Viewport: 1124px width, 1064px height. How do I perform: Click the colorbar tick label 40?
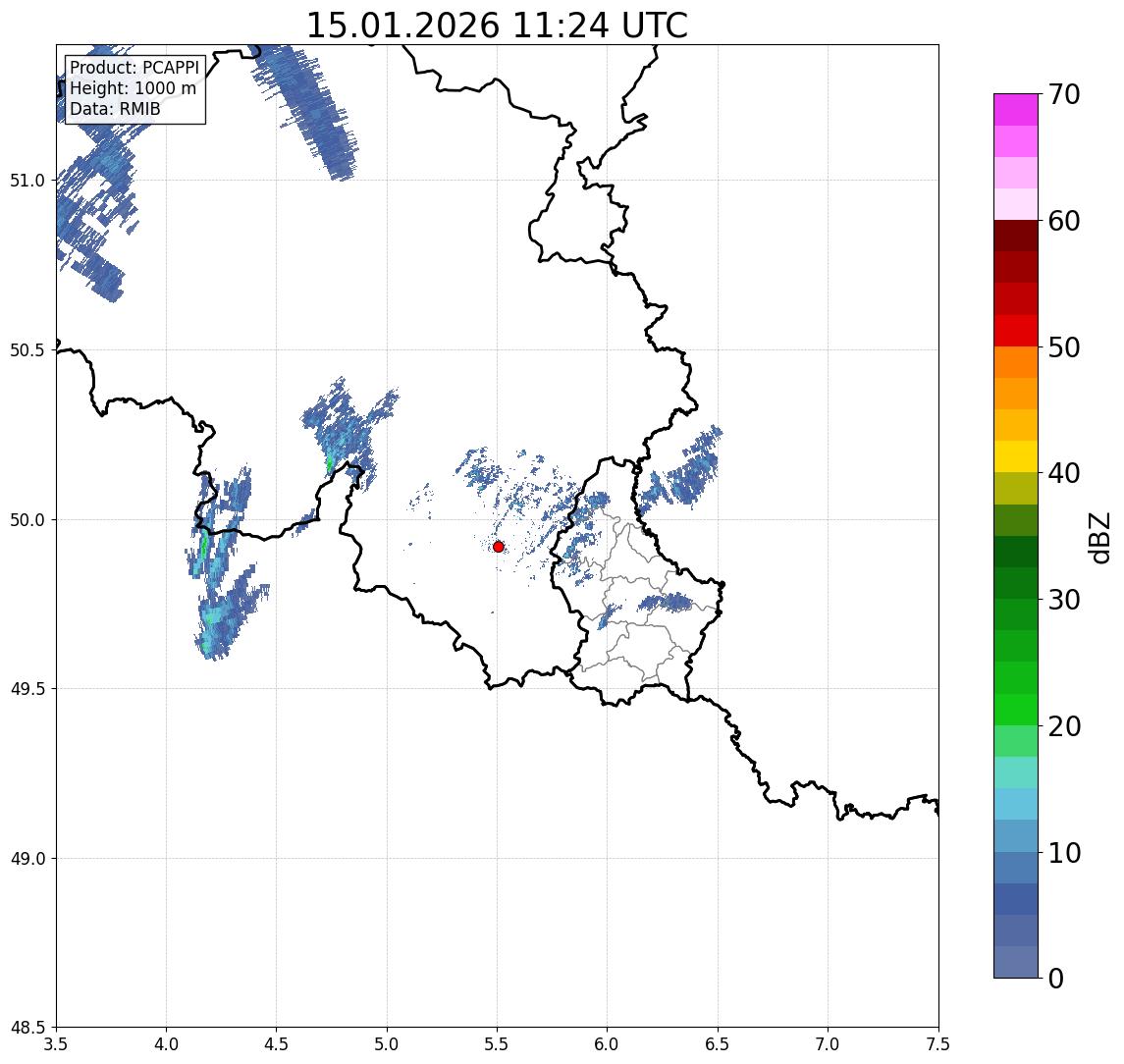pyautogui.click(x=1064, y=473)
